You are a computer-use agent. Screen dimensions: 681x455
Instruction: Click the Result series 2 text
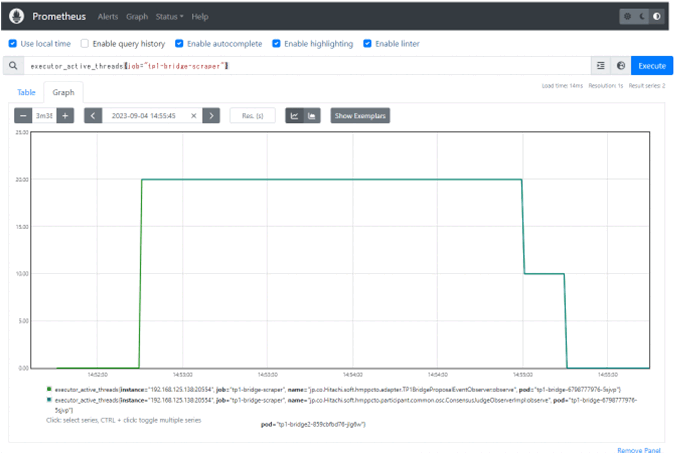(647, 86)
